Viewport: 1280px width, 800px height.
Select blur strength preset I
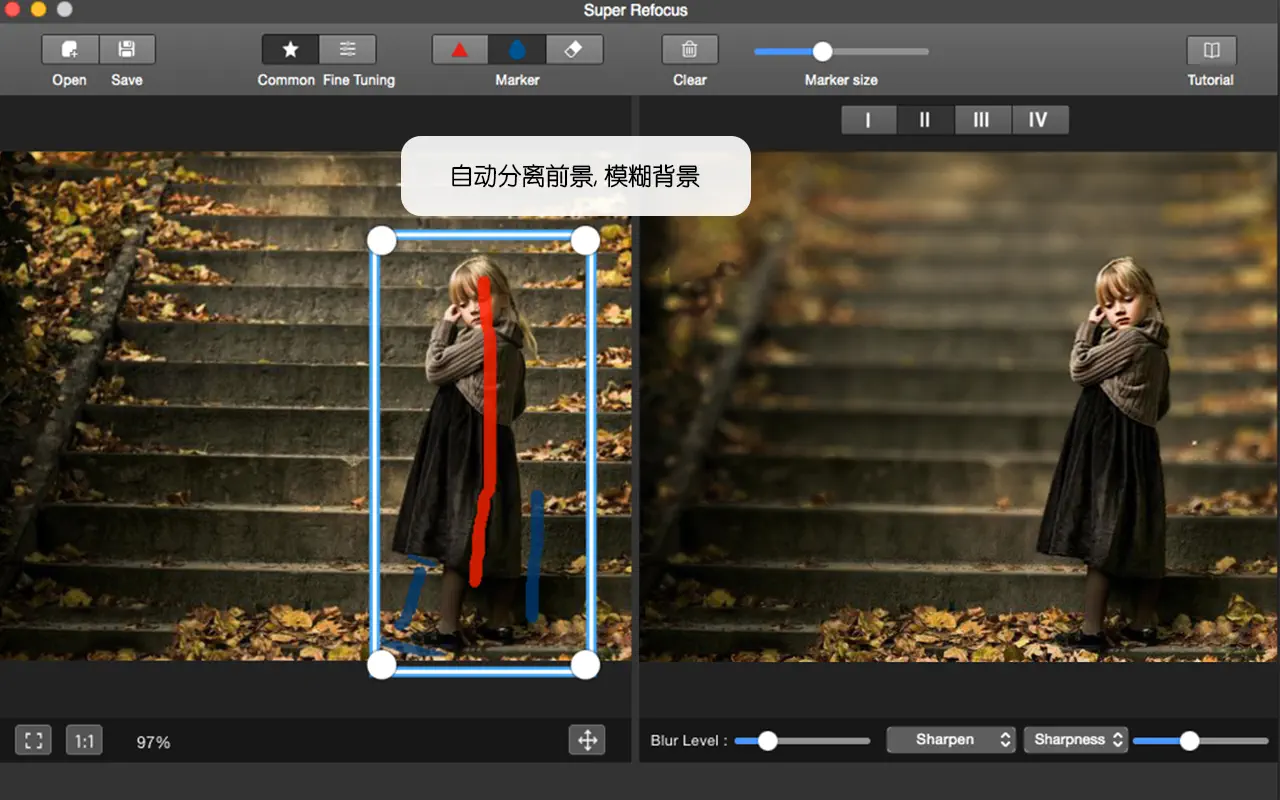point(868,119)
